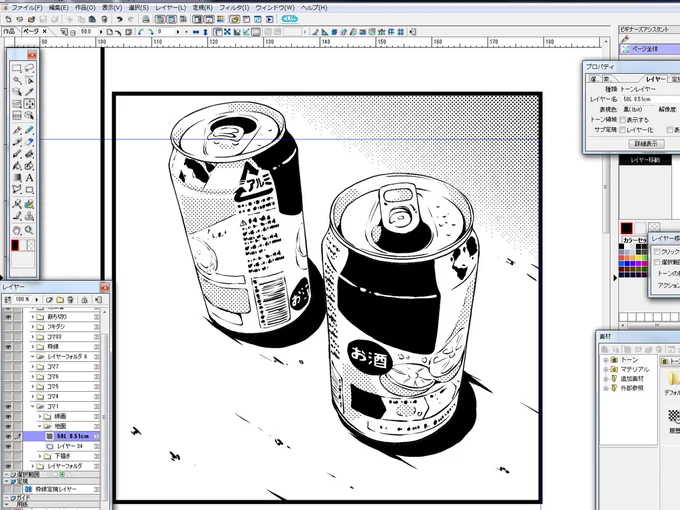Viewport: 680px width, 510px height.
Task: Expand トーン in materials tree
Action: click(606, 360)
